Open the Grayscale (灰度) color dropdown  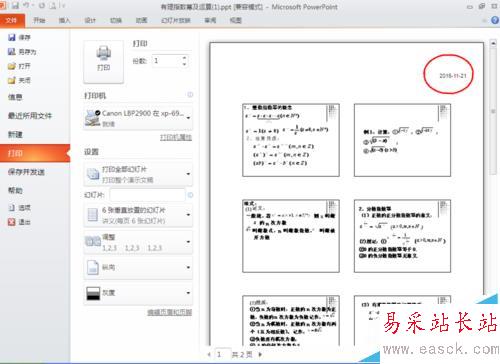pos(138,293)
